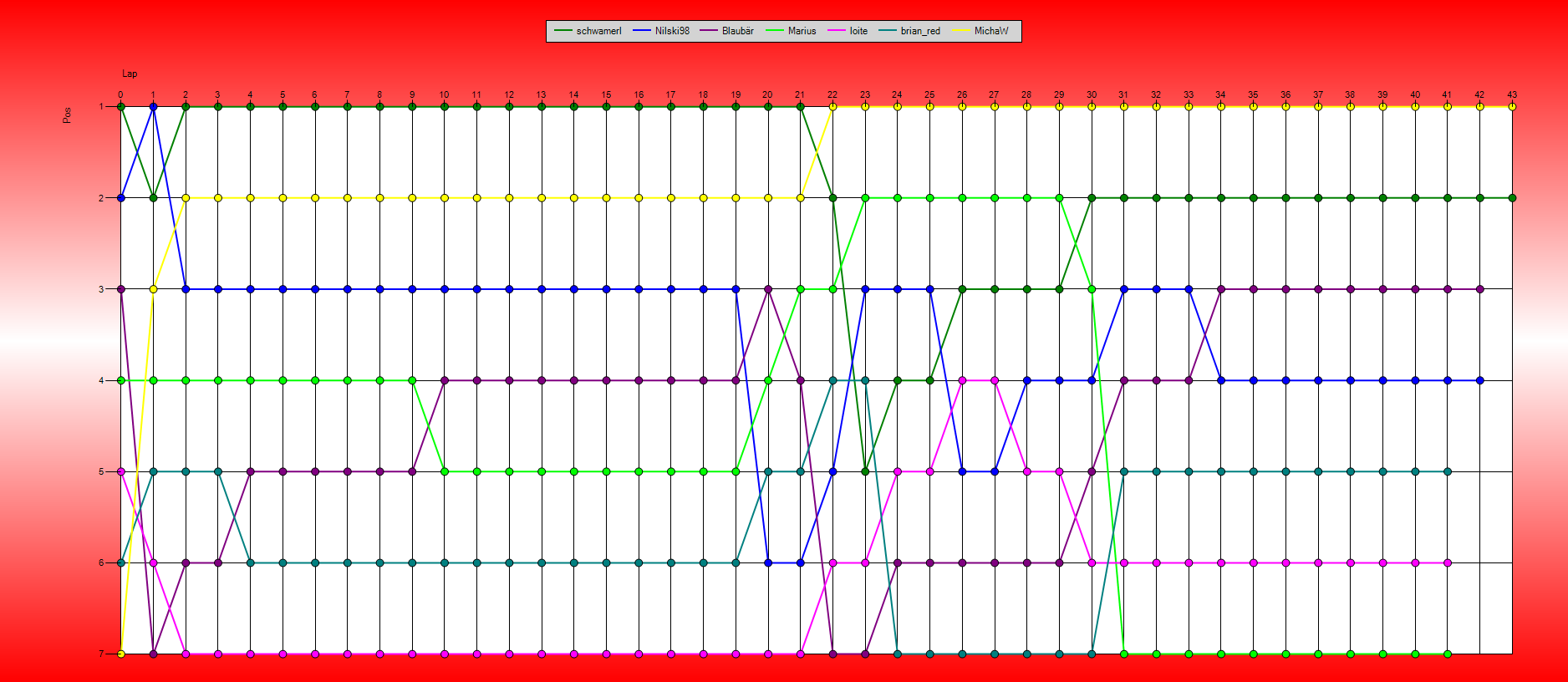This screenshot has height=682, width=1568.
Task: Select MichaW's yellow marker at lap 43 position 1
Action: point(1512,107)
